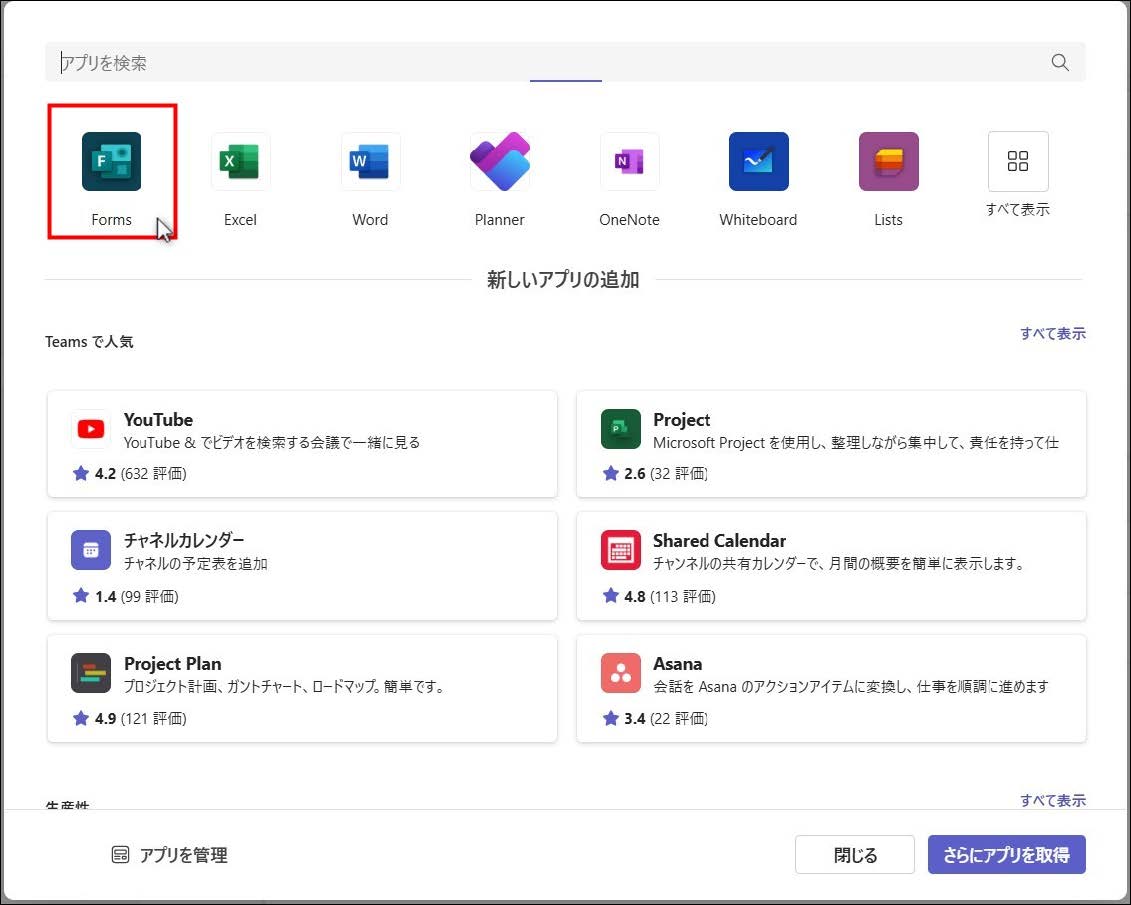Select the Lists app icon
The image size is (1131, 905).
(x=889, y=162)
